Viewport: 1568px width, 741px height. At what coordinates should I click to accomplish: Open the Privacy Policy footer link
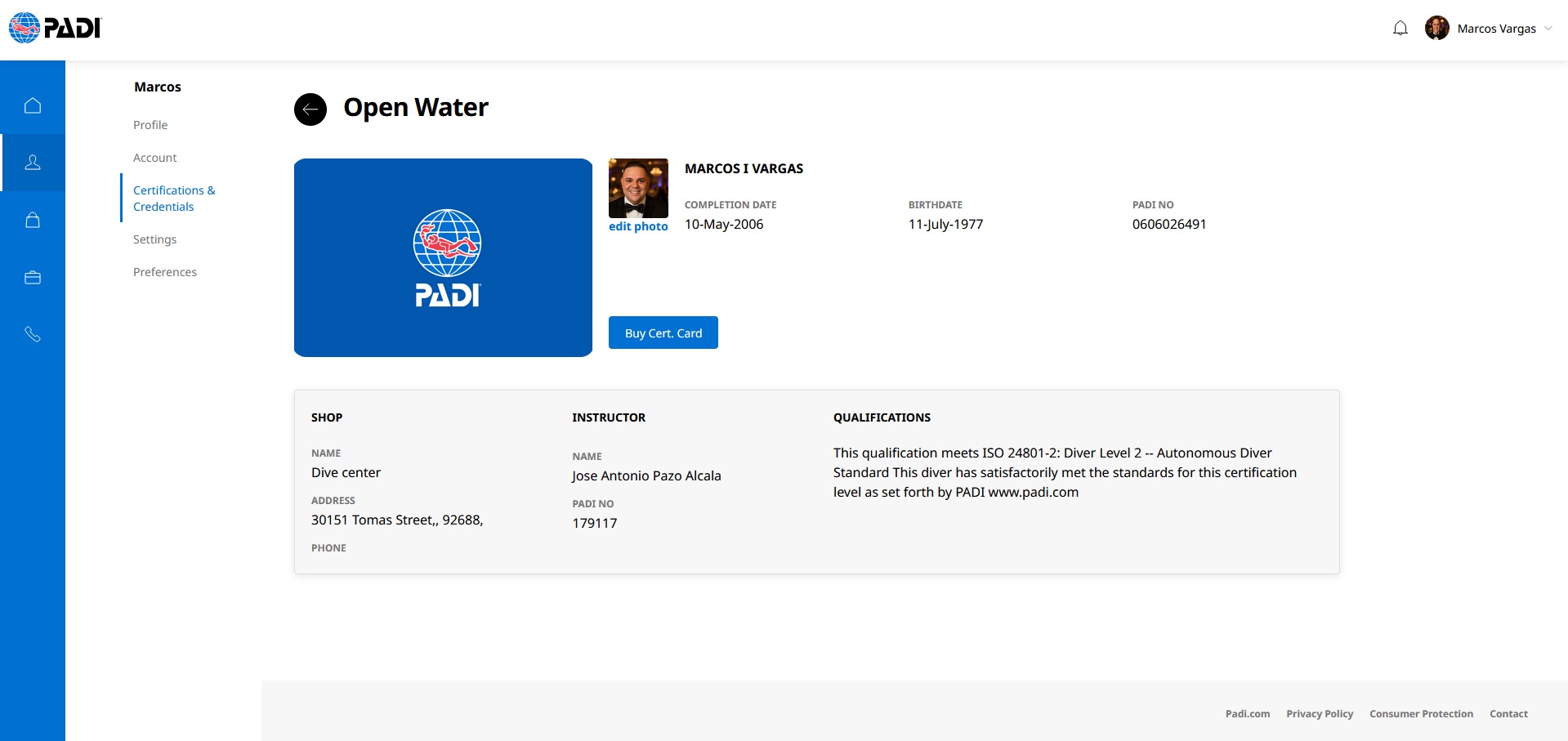pos(1320,714)
